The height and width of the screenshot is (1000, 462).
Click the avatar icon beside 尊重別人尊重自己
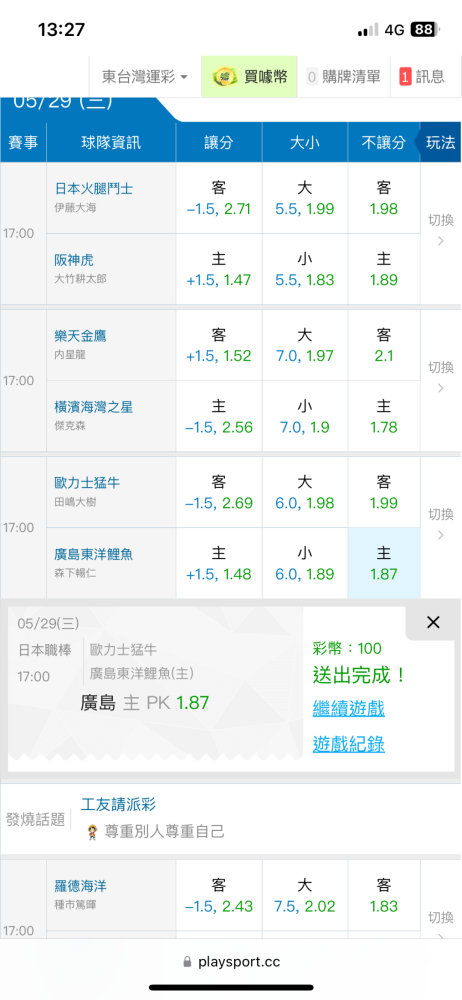(x=93, y=832)
